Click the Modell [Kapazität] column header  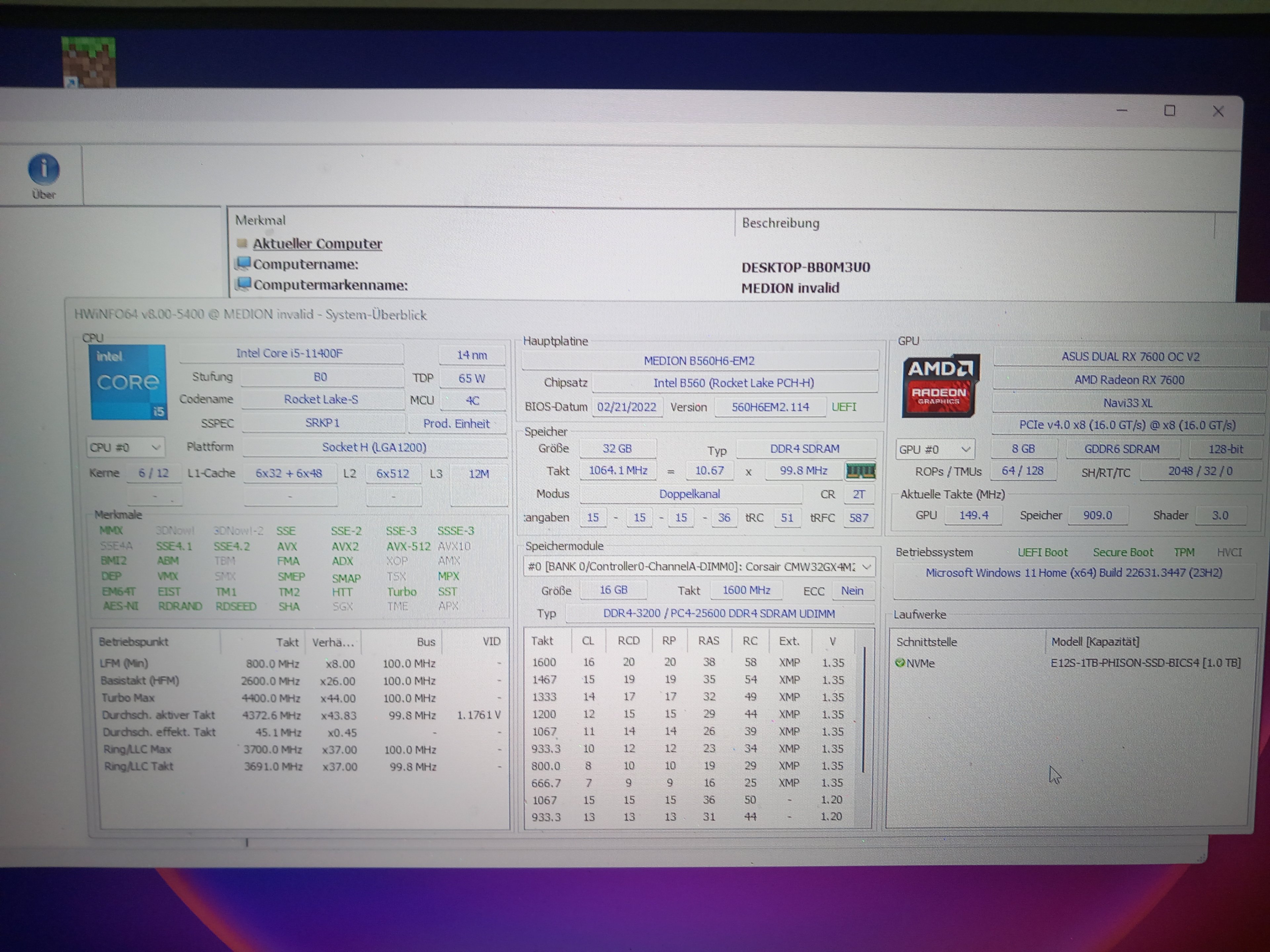coord(1095,642)
